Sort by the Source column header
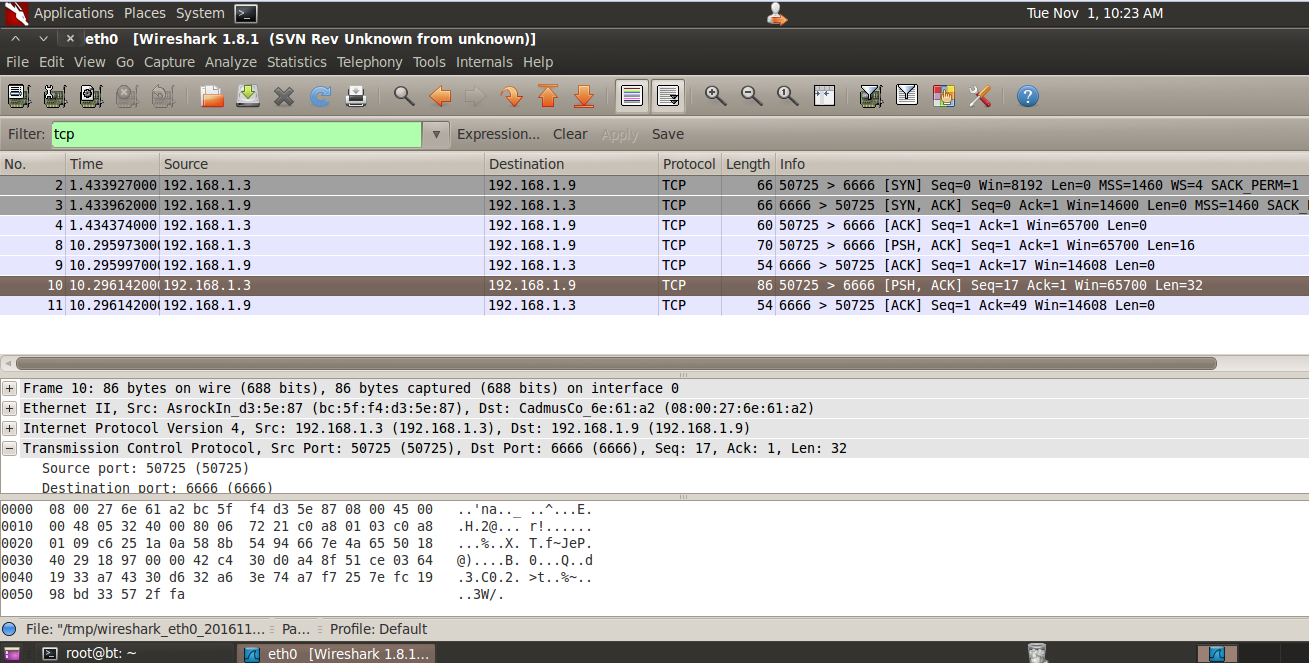This screenshot has width=1309, height=663. coord(322,164)
